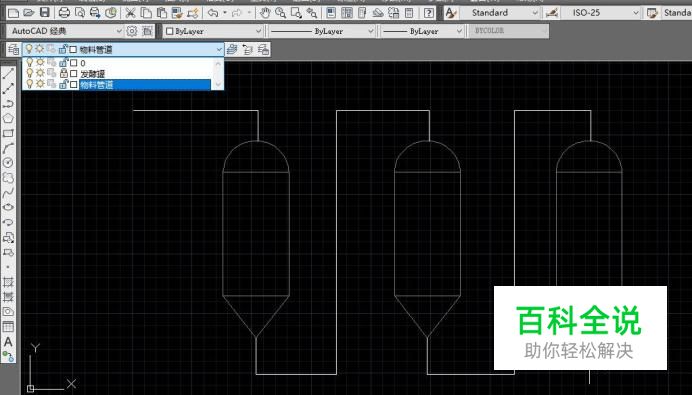Open the undo history dropdown arrow

[225, 13]
